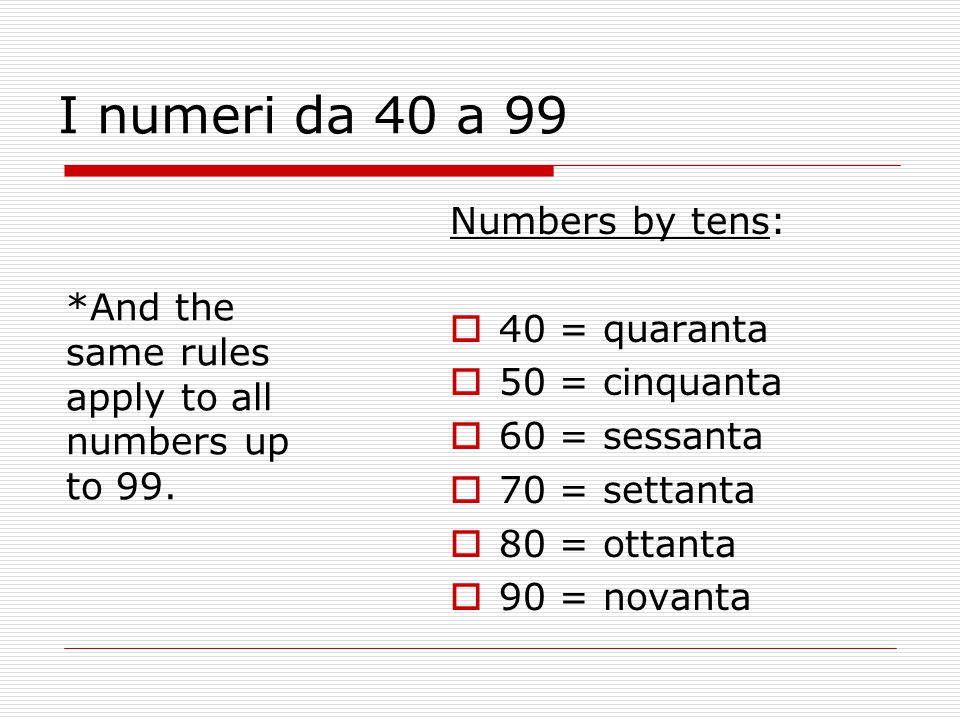The image size is (960, 720).
Task: Click the word cinquanta
Action: (692, 384)
